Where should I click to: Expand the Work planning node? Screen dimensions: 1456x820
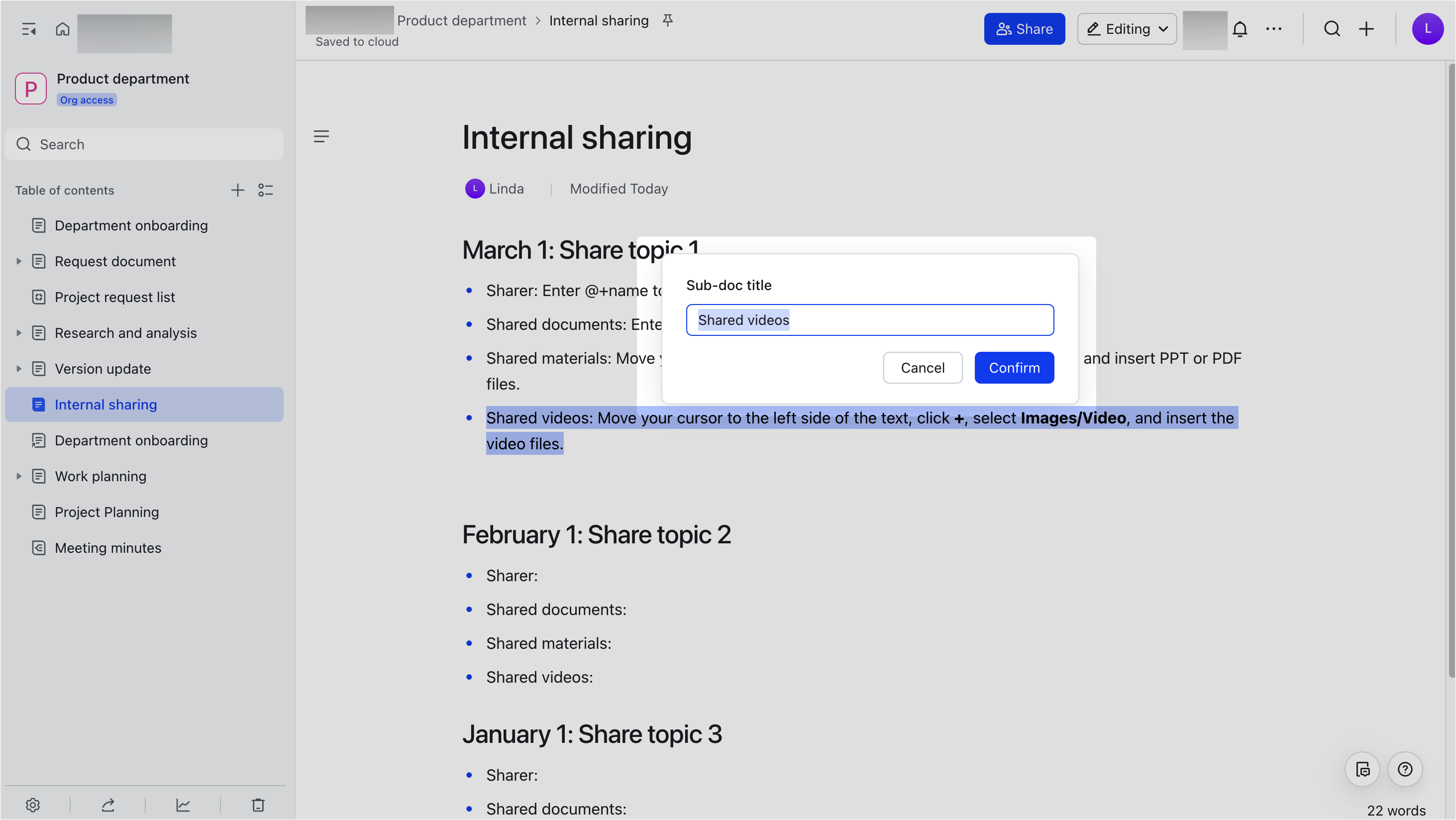[x=18, y=476]
